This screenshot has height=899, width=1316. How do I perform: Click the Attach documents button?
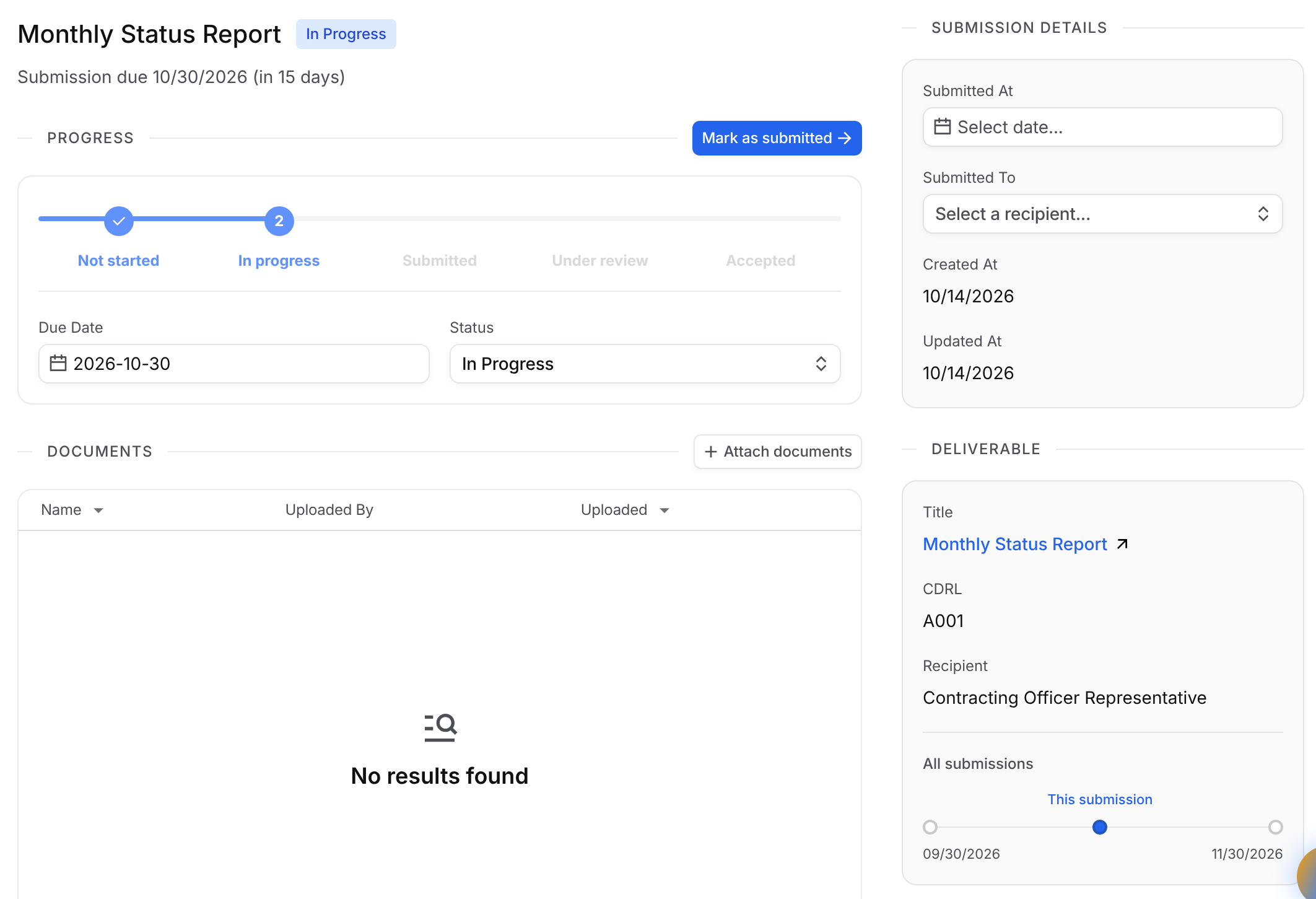click(x=777, y=452)
